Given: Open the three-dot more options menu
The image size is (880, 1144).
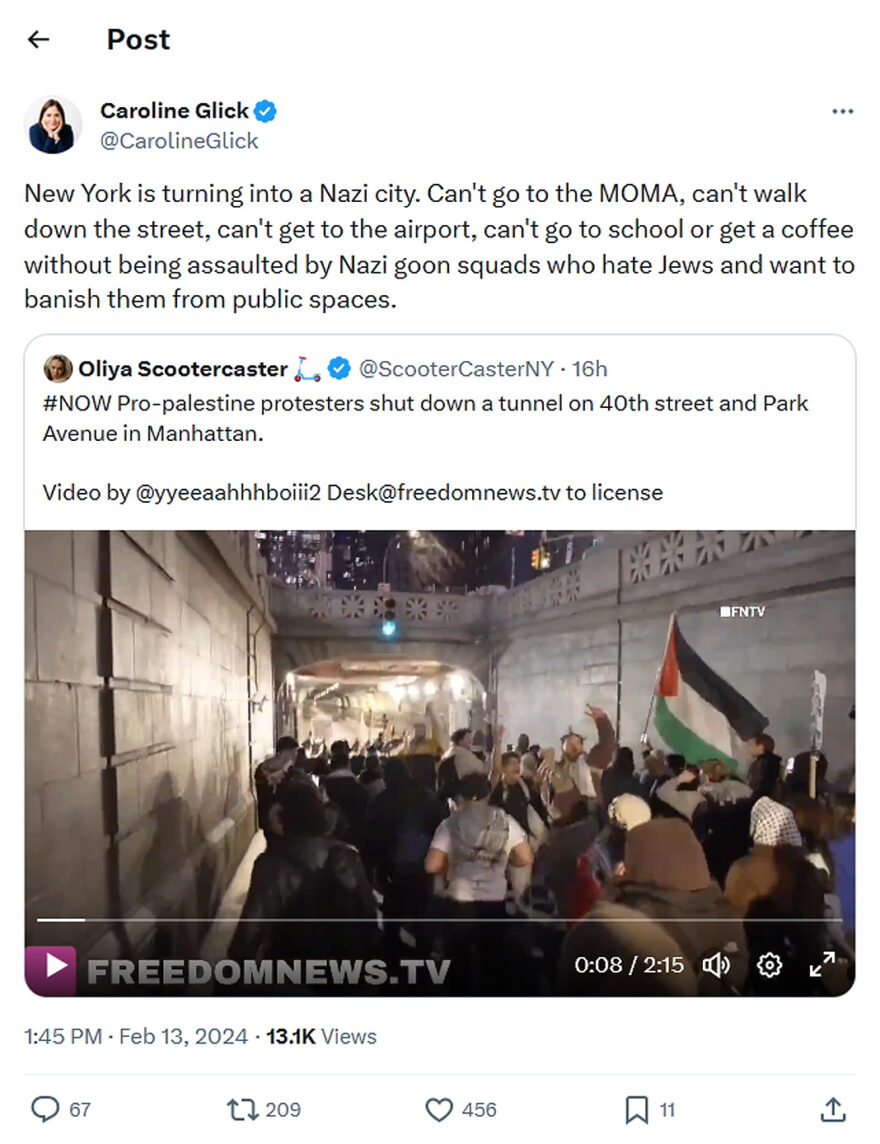Looking at the screenshot, I should 842,112.
